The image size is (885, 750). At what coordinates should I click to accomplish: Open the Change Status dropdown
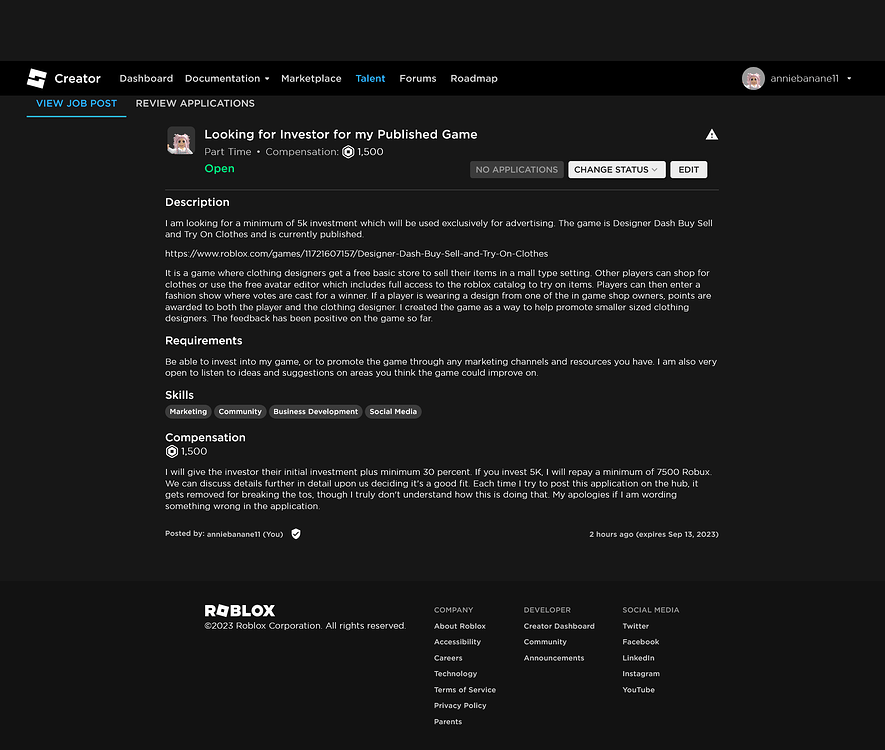coord(617,170)
